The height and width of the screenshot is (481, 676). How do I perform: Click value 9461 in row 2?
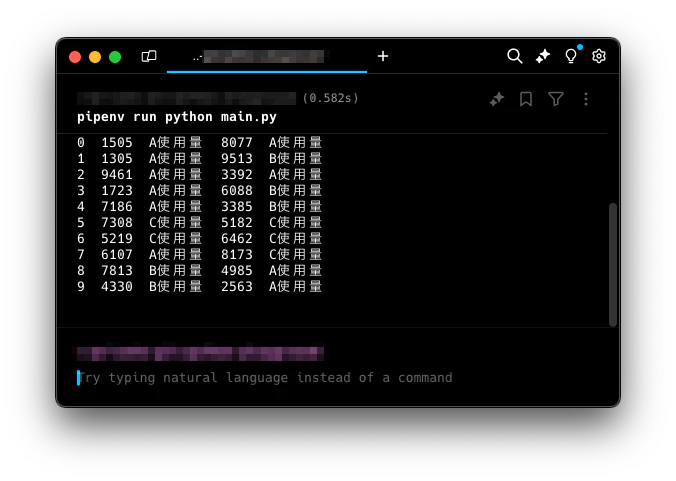coord(117,174)
